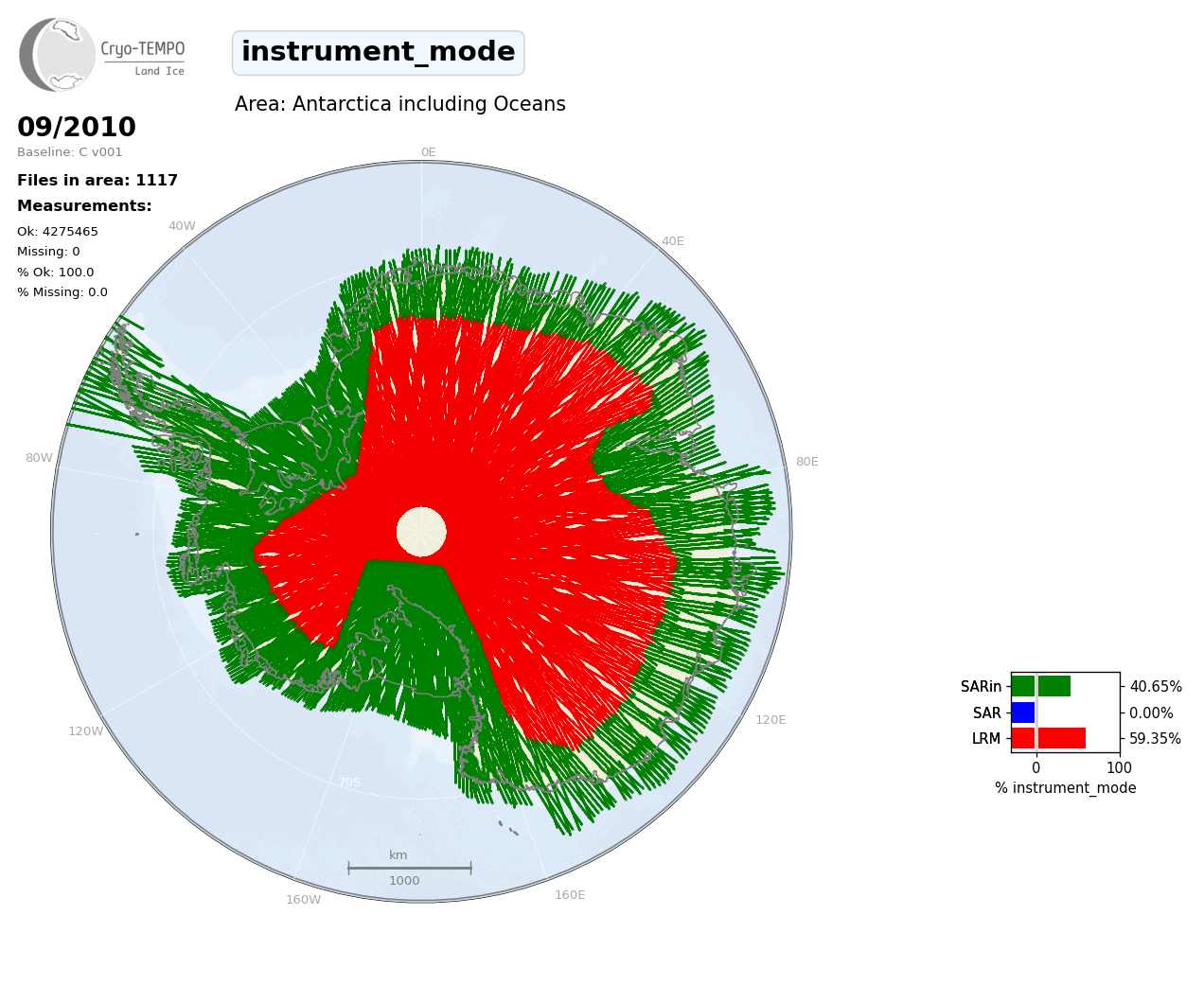The width and height of the screenshot is (1204, 1003).
Task: Click 'Files in area: 1117' text
Action: pyautogui.click(x=97, y=181)
